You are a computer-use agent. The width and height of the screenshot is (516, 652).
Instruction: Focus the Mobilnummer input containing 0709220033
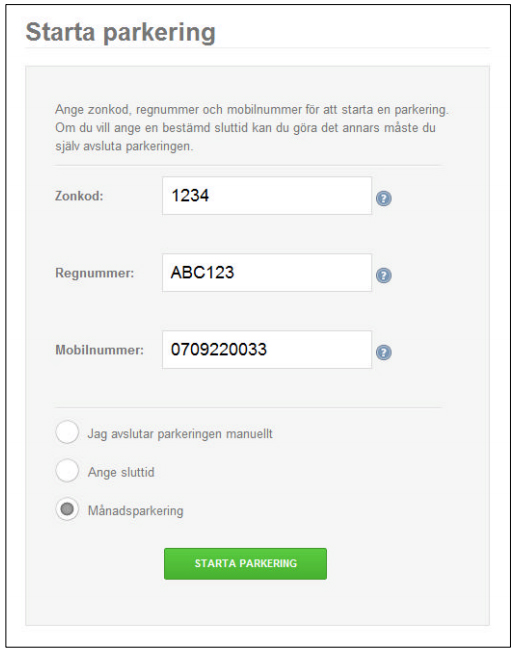click(x=267, y=350)
